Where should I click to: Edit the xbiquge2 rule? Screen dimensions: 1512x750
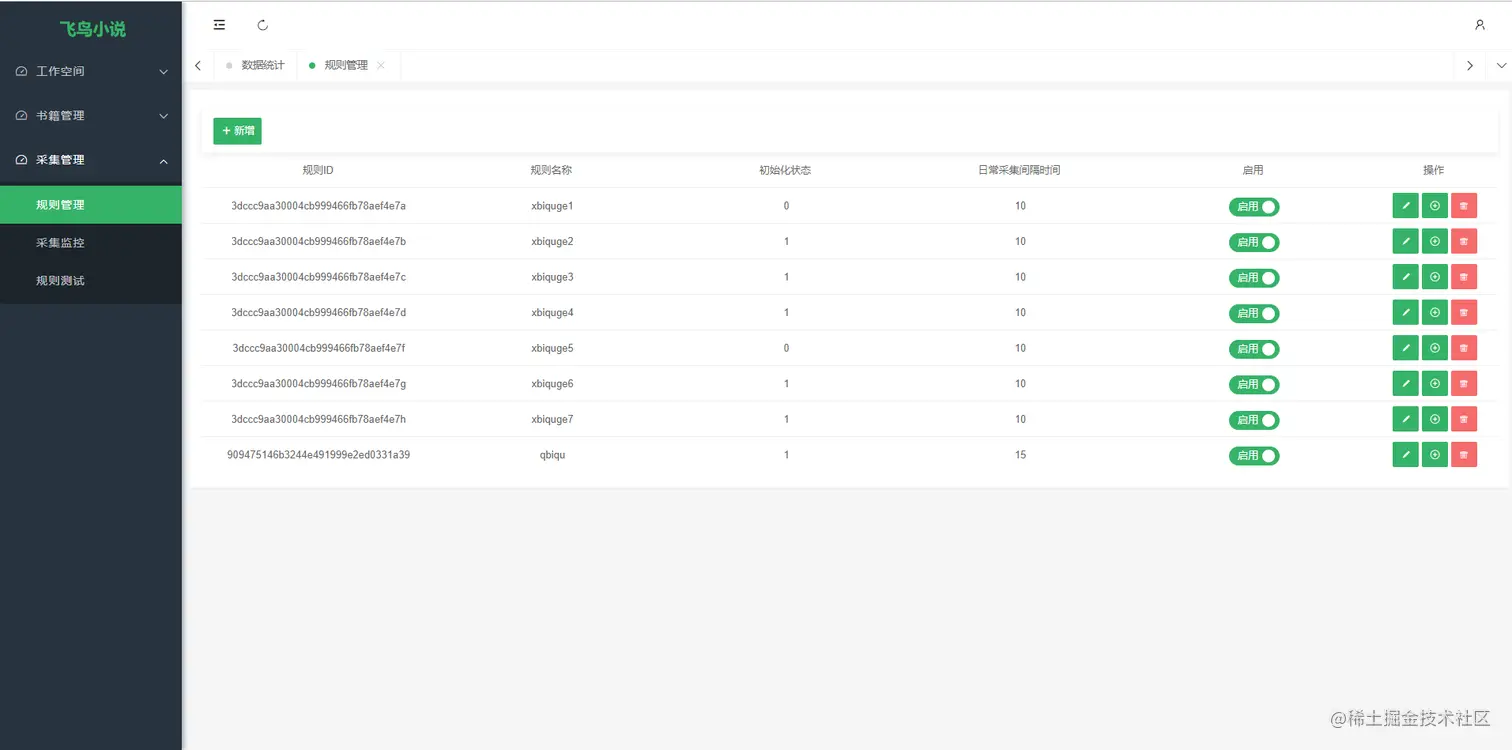point(1405,241)
